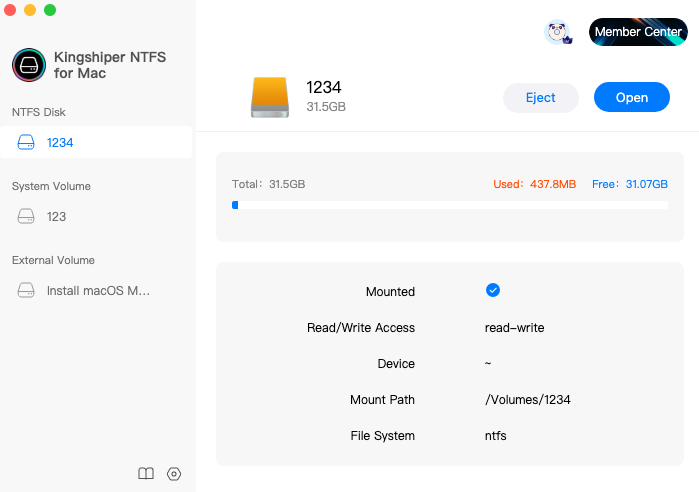Click the Mount Path label
The image size is (699, 492).
382,399
